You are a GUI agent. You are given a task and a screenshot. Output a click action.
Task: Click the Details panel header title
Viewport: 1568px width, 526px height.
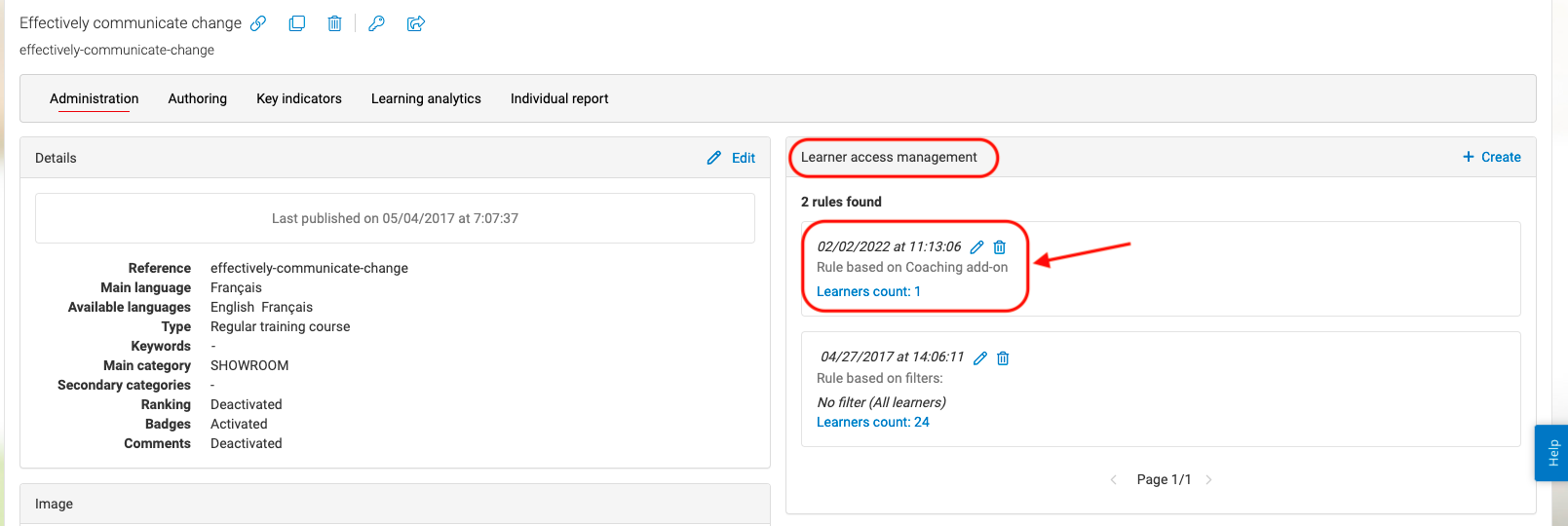56,158
